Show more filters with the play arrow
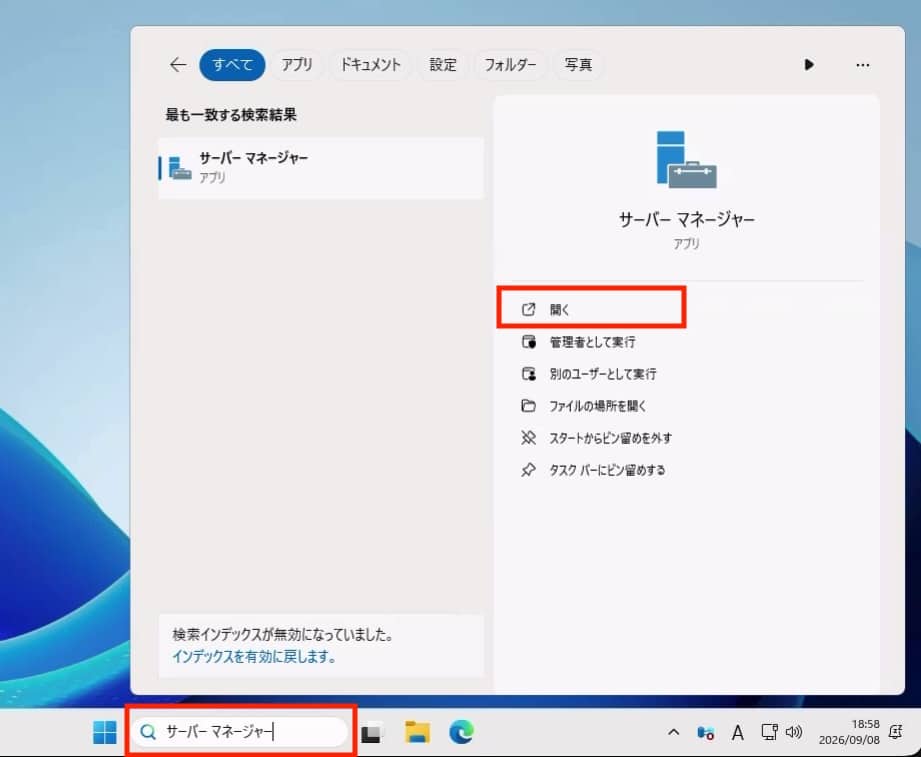Viewport: 921px width, 757px height. point(809,65)
